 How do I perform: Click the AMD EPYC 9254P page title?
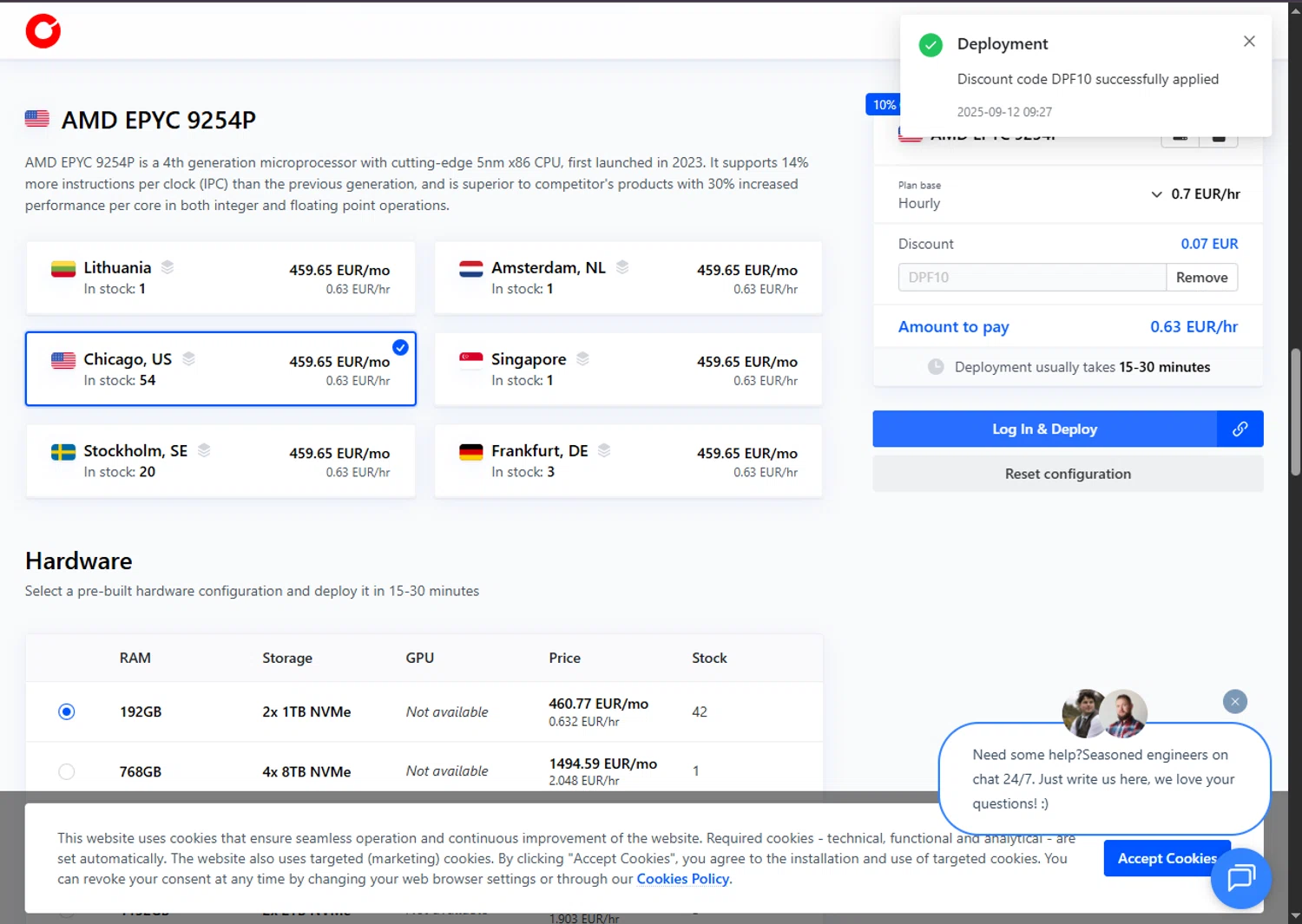point(159,120)
